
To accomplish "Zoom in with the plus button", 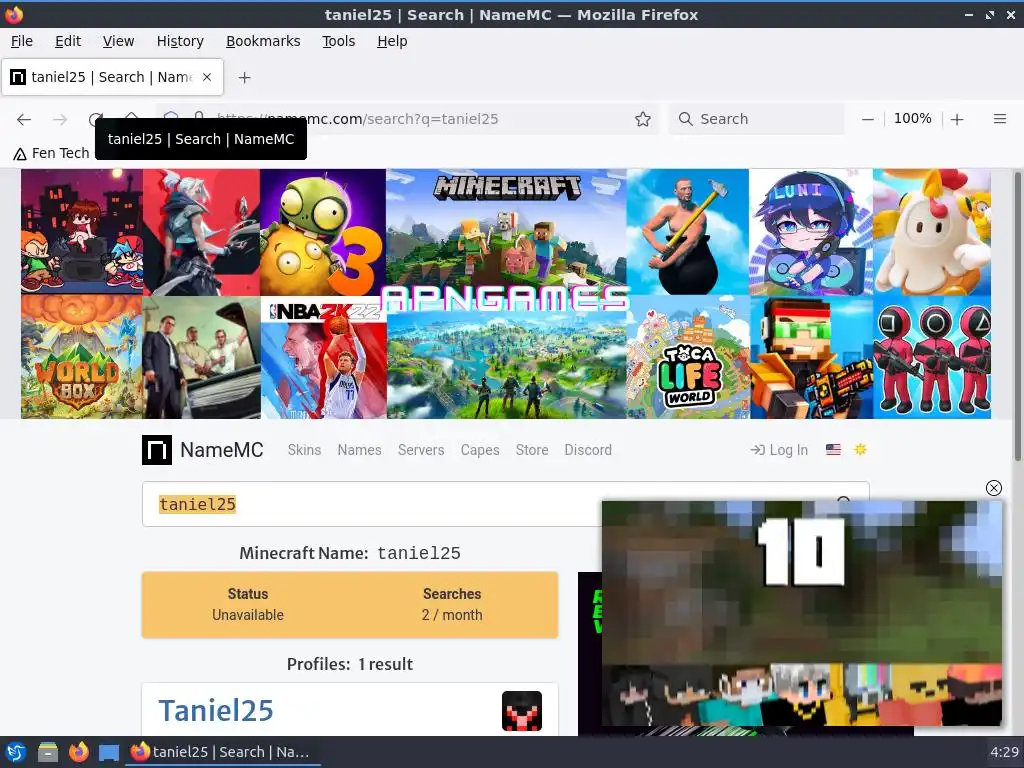I will (957, 120).
